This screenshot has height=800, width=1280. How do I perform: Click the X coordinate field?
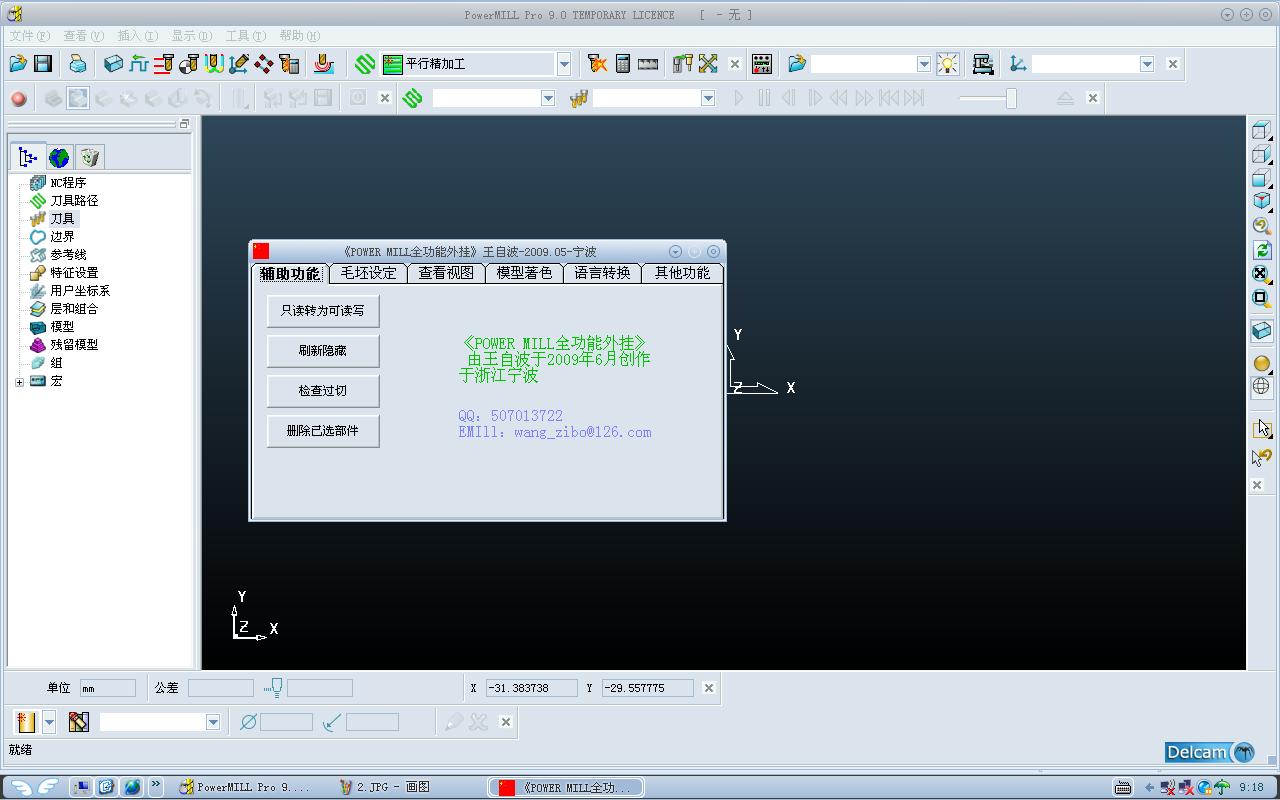[x=532, y=688]
